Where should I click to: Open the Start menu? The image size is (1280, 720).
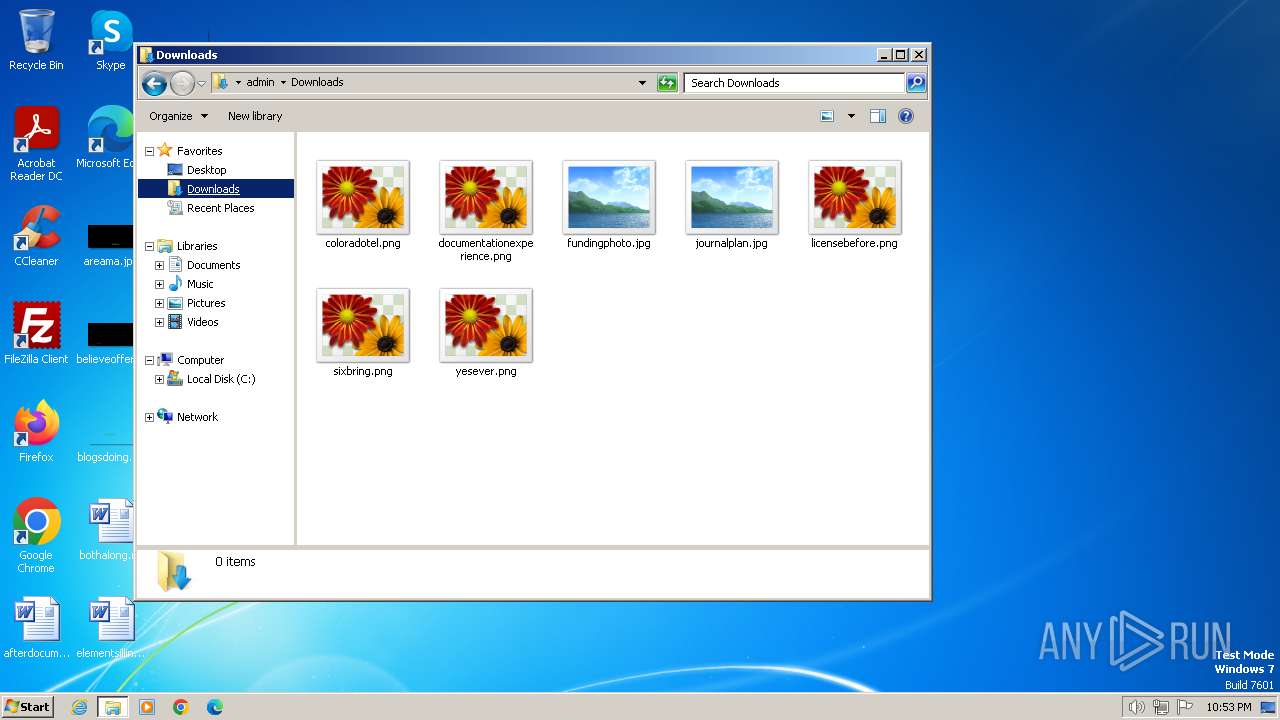point(28,706)
